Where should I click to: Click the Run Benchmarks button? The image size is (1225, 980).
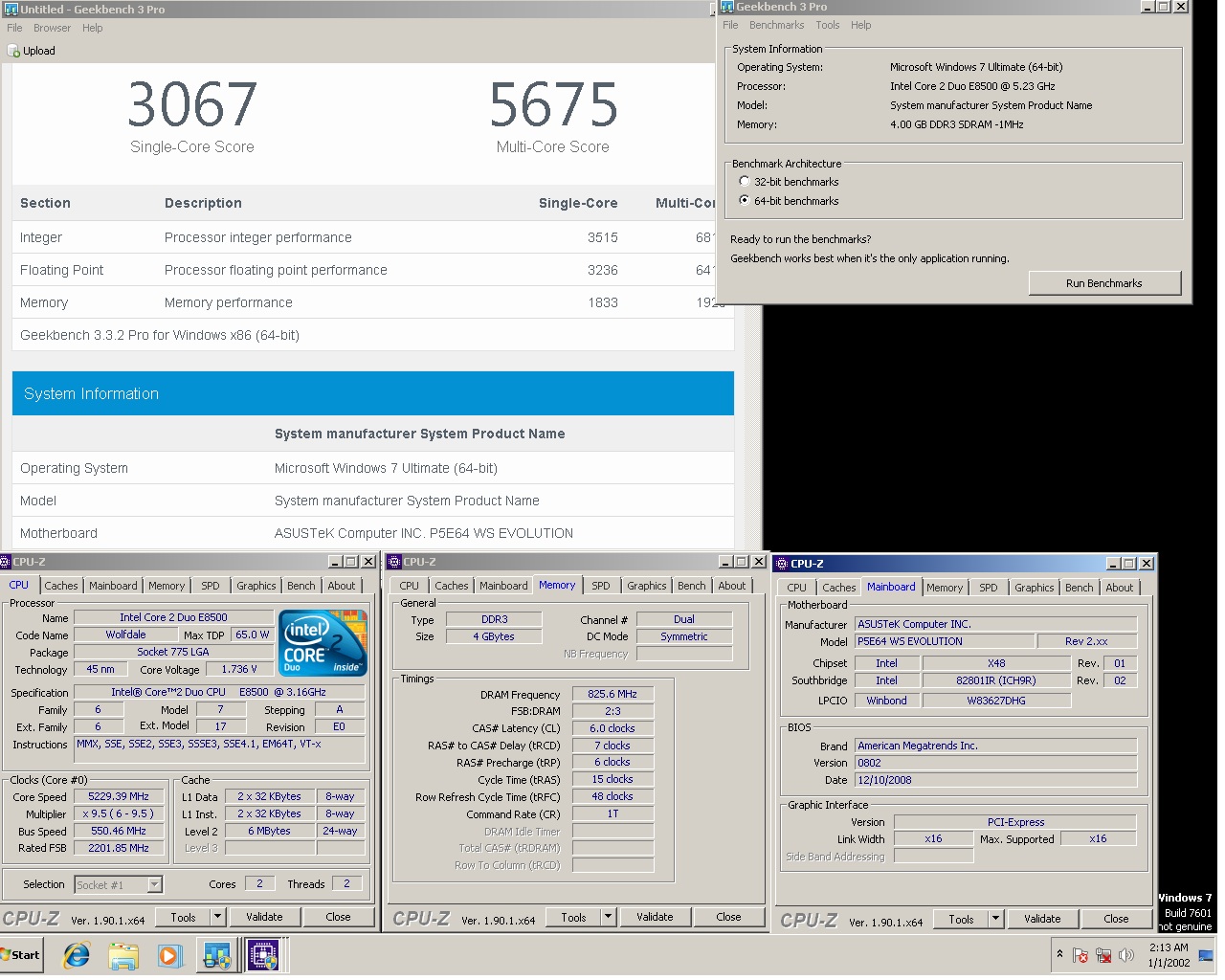coord(1104,283)
